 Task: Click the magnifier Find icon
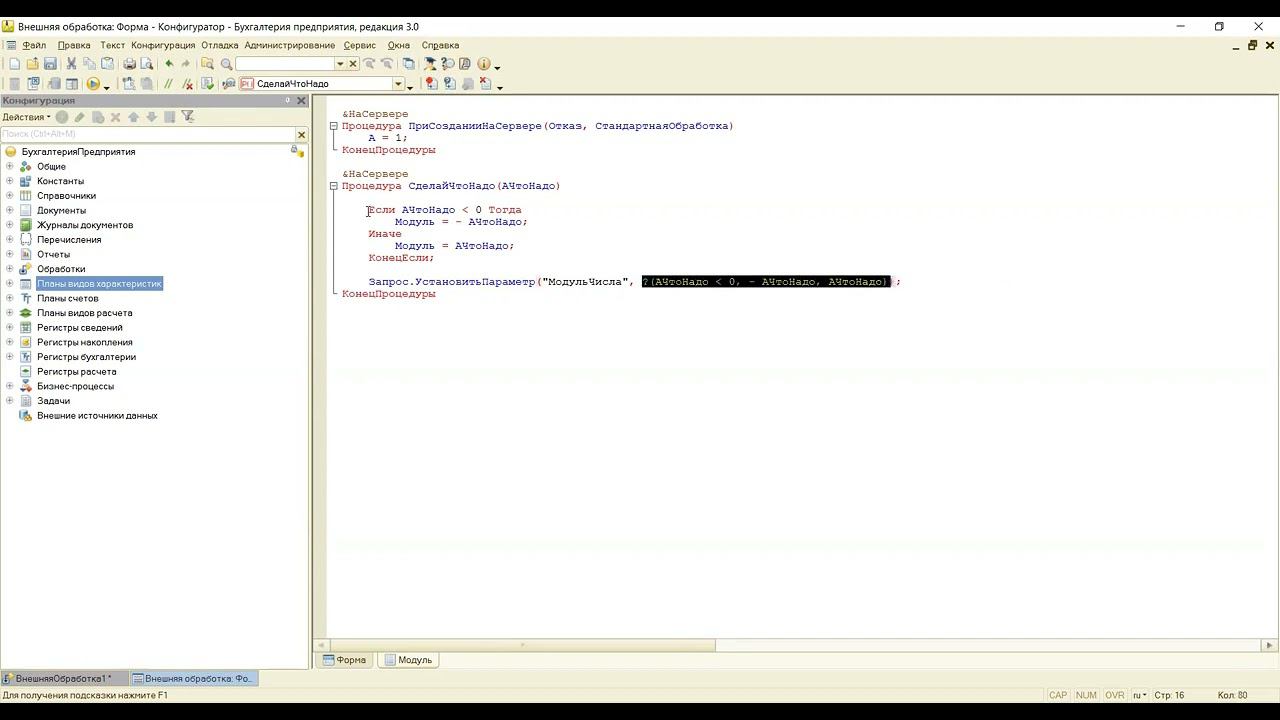226,64
